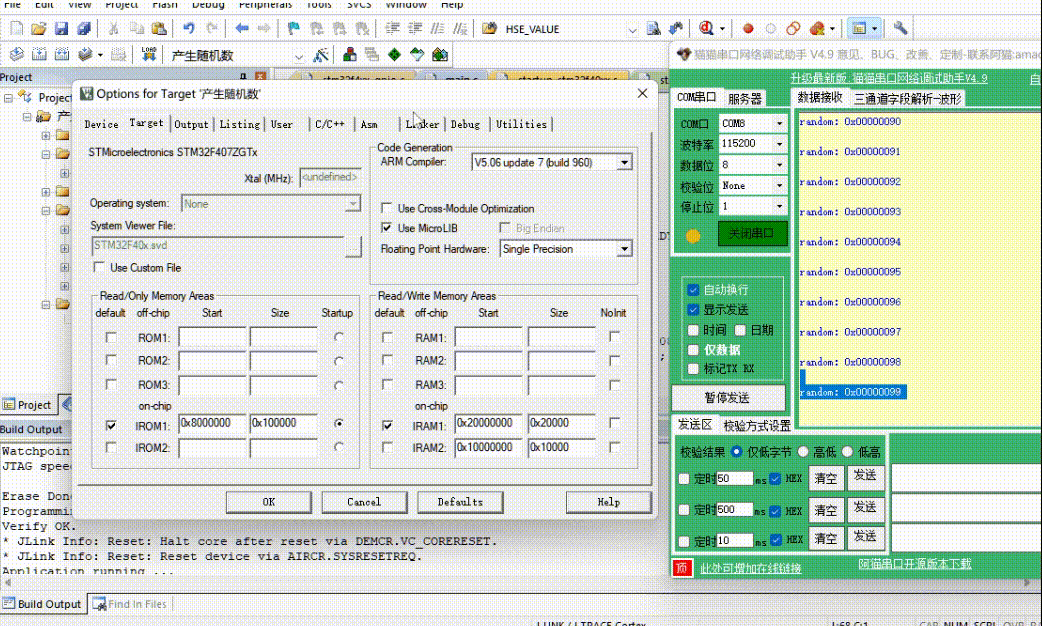Viewport: 1042px width, 626px height.
Task: Click the Save file toolbar icon
Action: 61,29
